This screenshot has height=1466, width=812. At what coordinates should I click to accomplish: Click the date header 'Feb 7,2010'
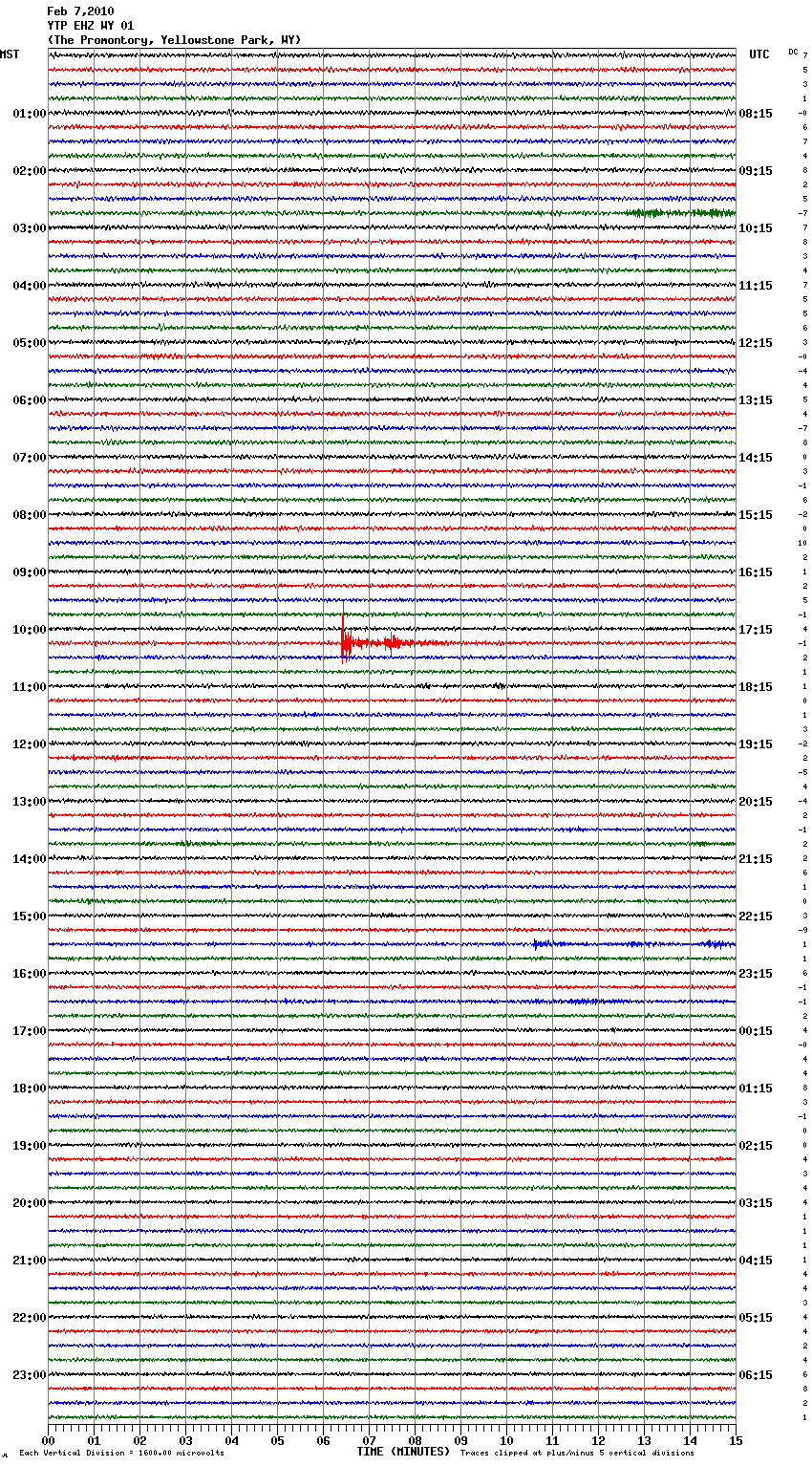coord(80,11)
